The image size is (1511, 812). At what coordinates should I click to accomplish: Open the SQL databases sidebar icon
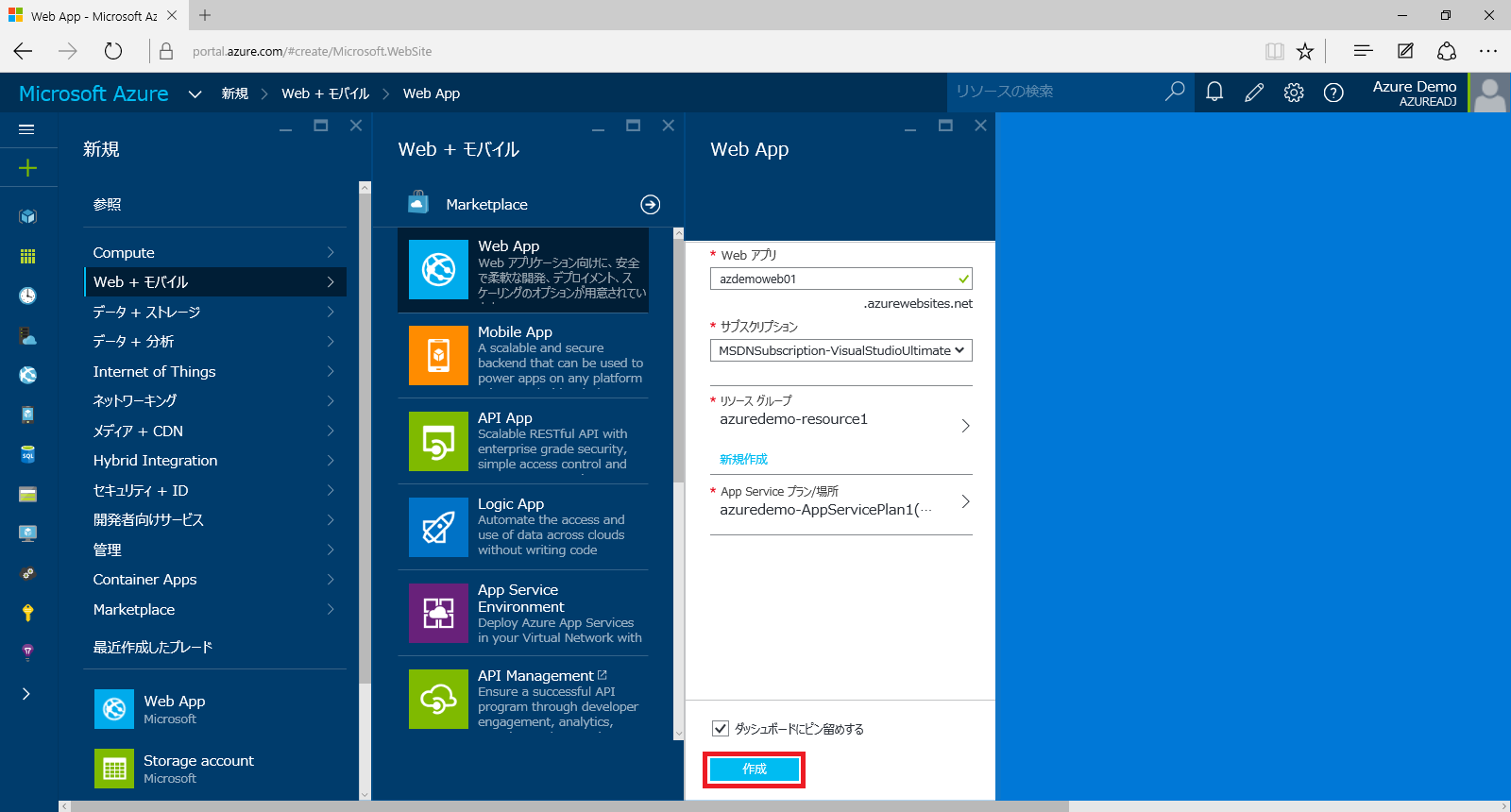(27, 454)
